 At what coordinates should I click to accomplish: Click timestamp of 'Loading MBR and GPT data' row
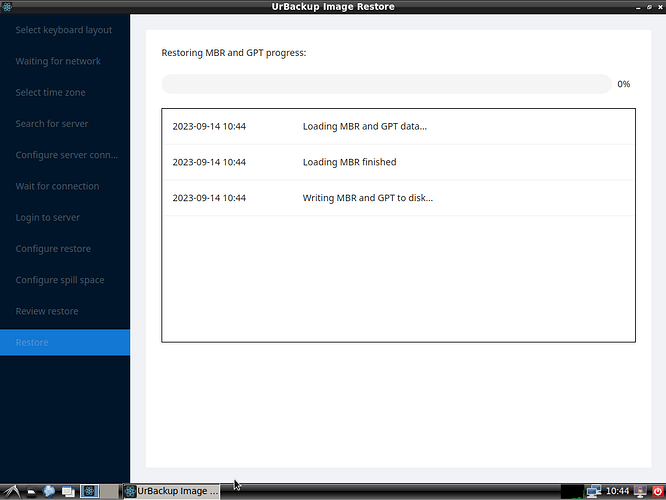point(209,126)
